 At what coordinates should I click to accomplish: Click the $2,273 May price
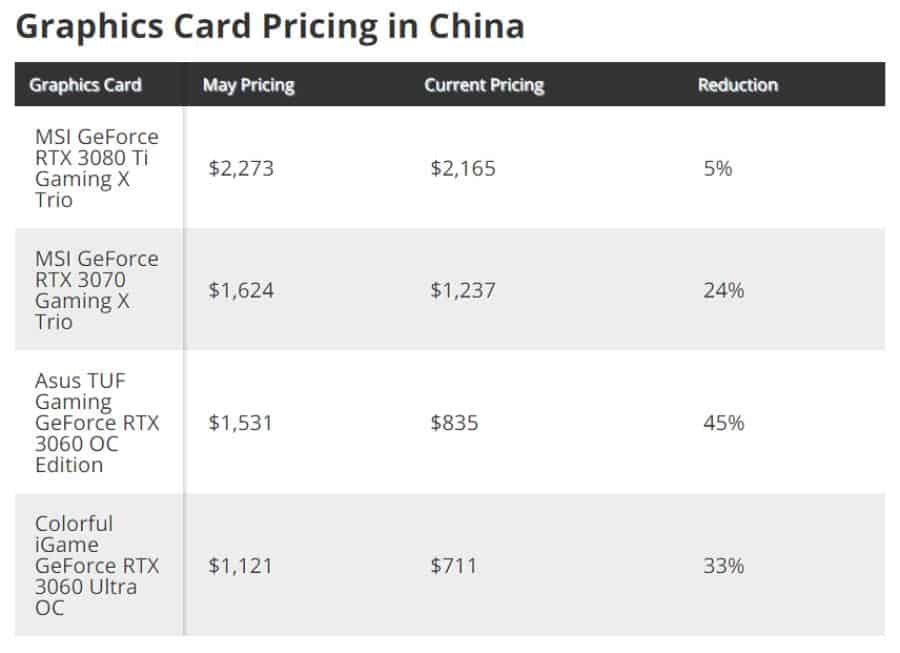(241, 168)
